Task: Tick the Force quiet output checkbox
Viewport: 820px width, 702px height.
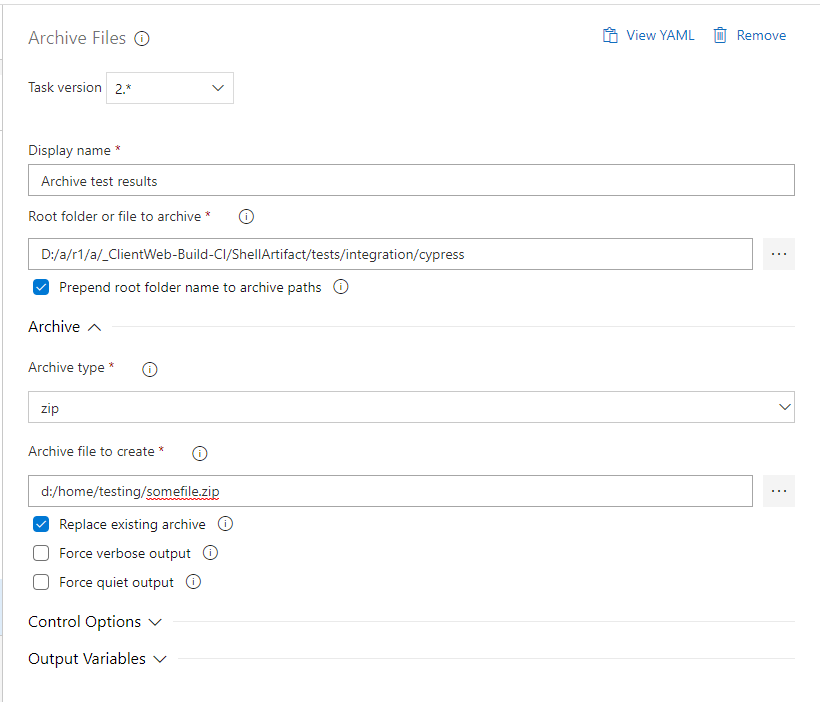Action: 41,582
